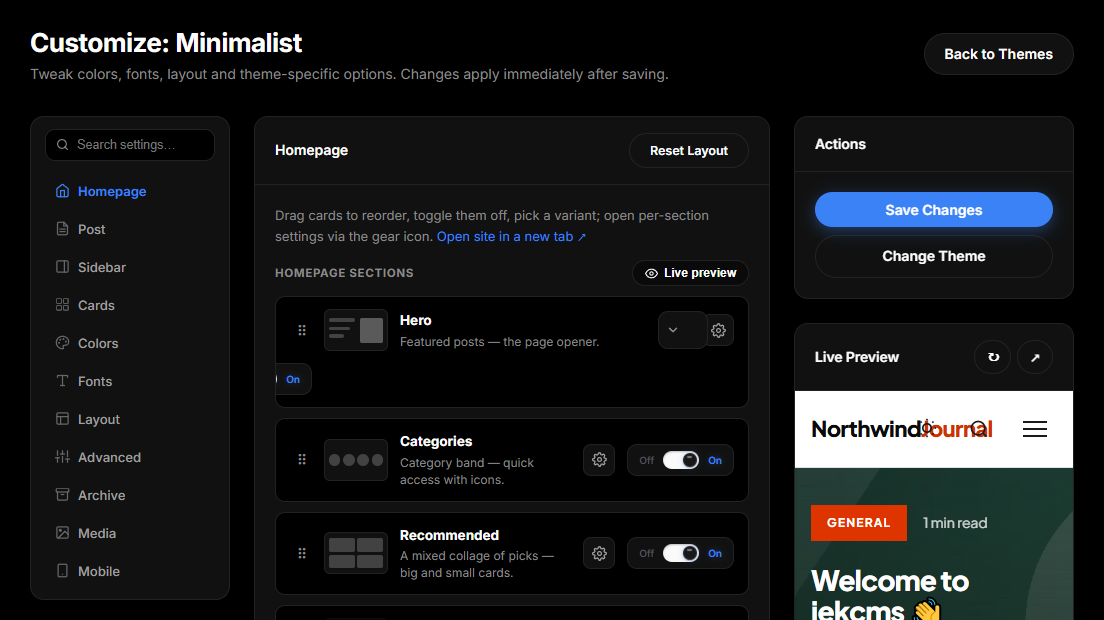Image resolution: width=1104 pixels, height=620 pixels.
Task: Click the 'Welcome to' post title in preview
Action: 890,581
